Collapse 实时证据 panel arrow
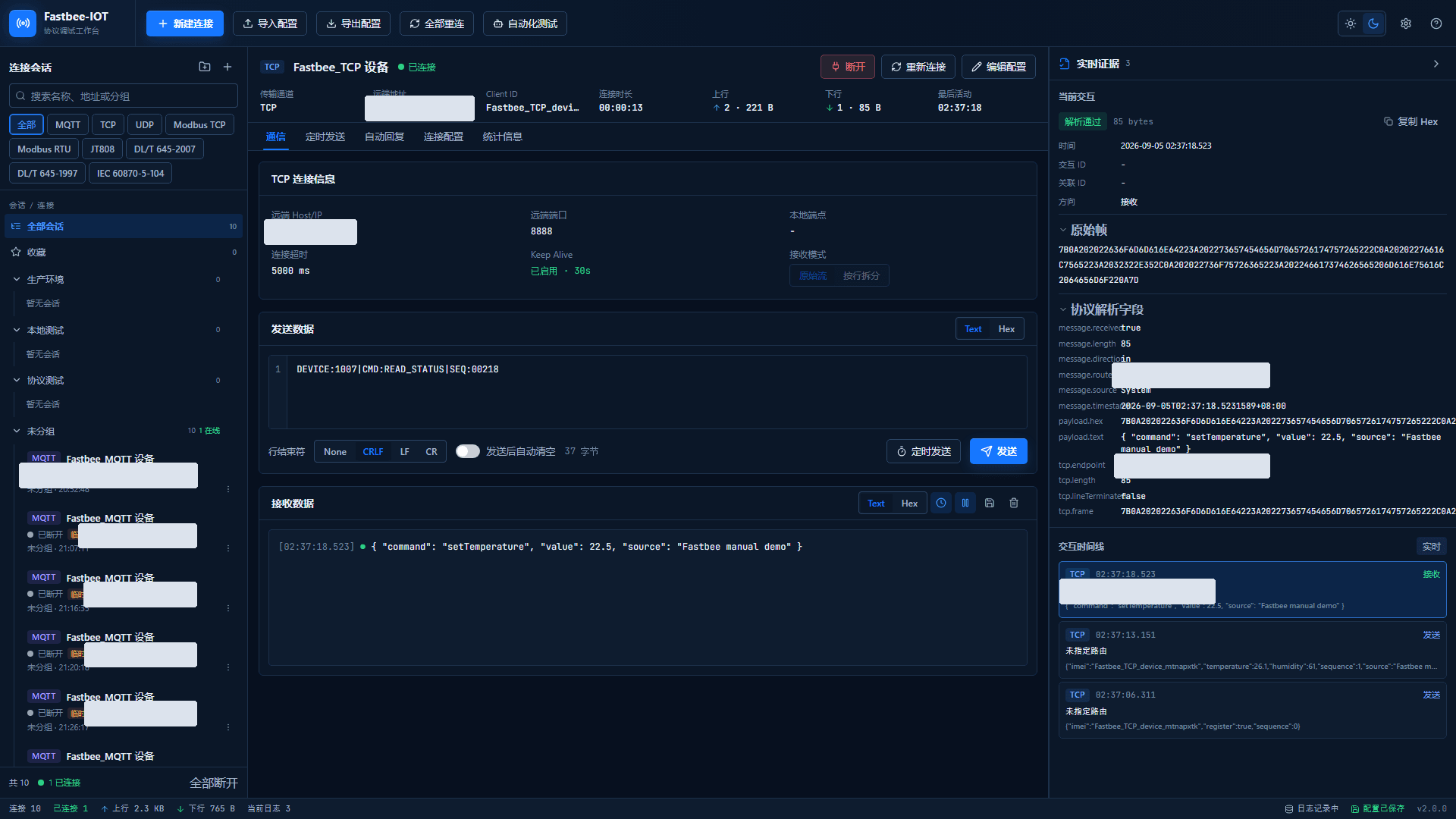 point(1436,64)
